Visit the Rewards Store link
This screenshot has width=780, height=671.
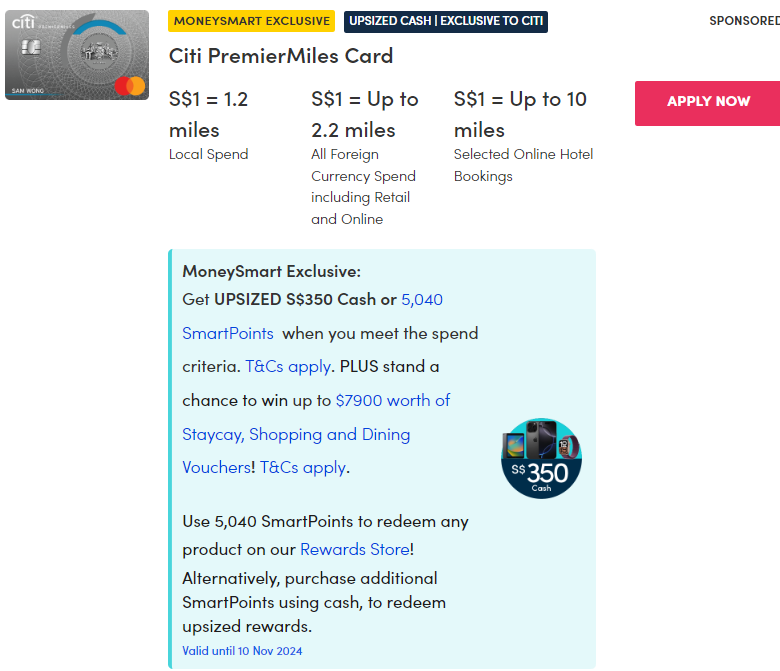click(x=354, y=549)
